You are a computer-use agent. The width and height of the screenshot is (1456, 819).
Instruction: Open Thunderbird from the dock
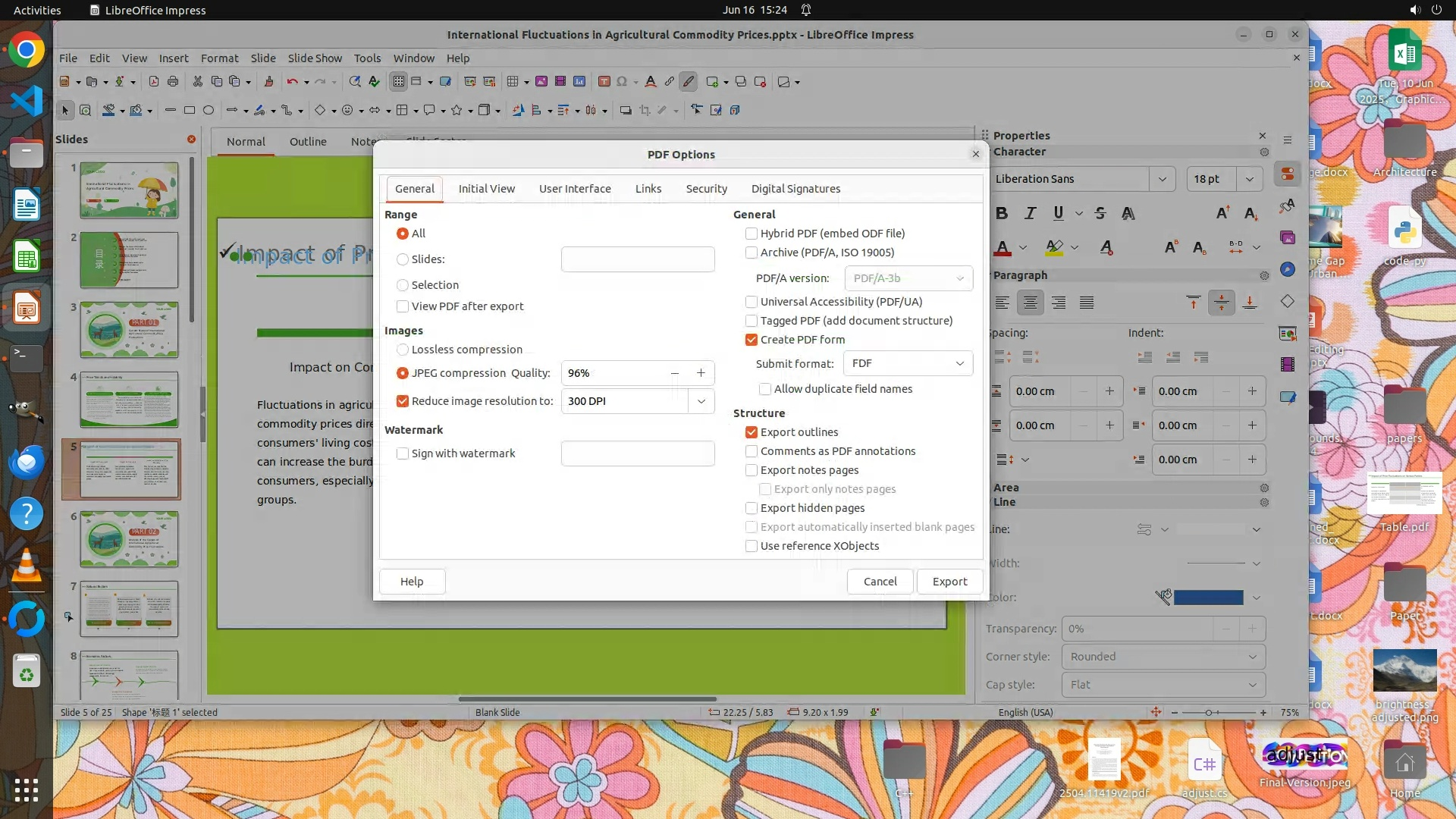(27, 462)
